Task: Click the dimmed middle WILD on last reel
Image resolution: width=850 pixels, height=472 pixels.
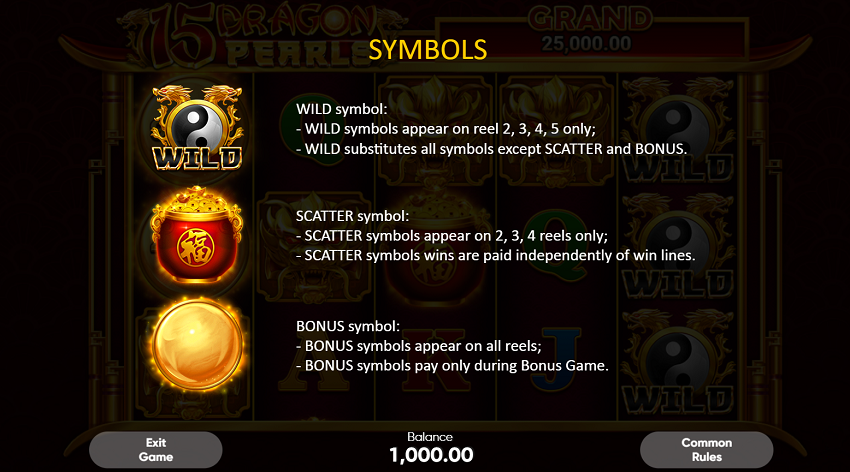Action: 678,247
